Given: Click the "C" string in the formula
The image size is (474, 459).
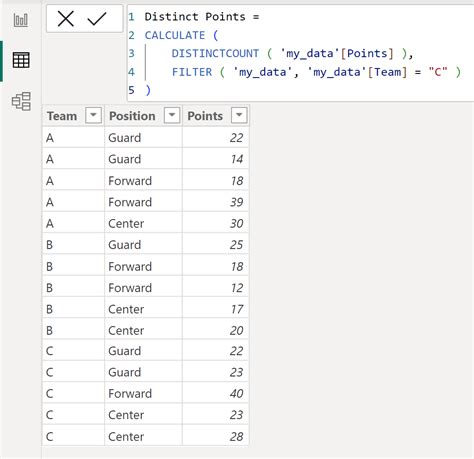Looking at the screenshot, I should point(438,72).
